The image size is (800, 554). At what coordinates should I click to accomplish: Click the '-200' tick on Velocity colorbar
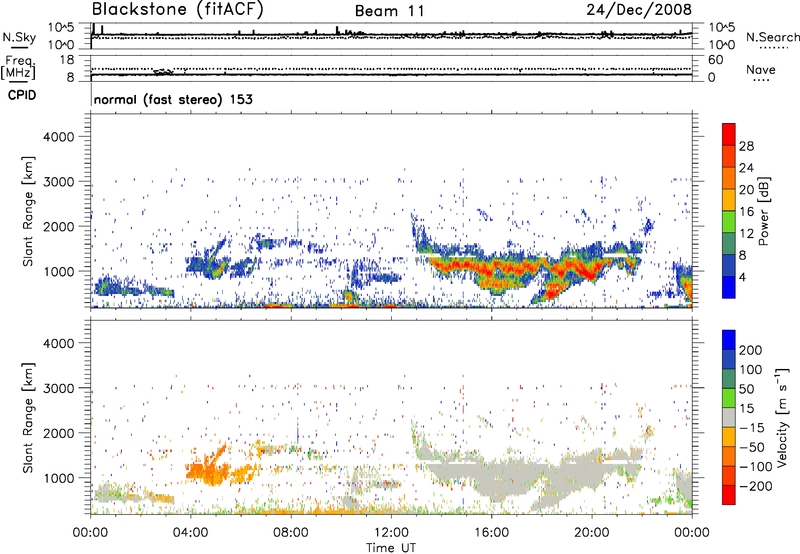[755, 486]
